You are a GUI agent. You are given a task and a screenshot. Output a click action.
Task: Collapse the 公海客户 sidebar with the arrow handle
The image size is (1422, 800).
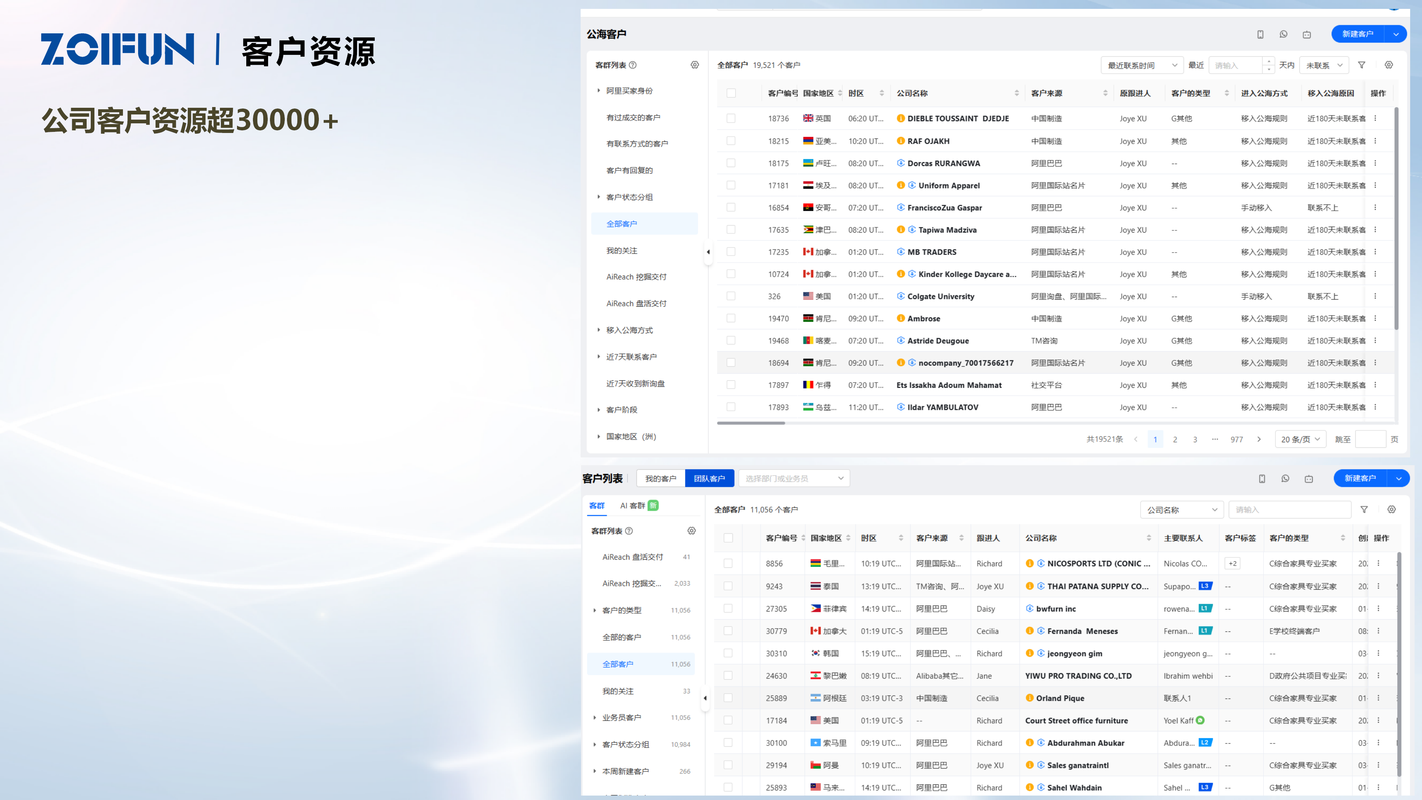coord(708,252)
